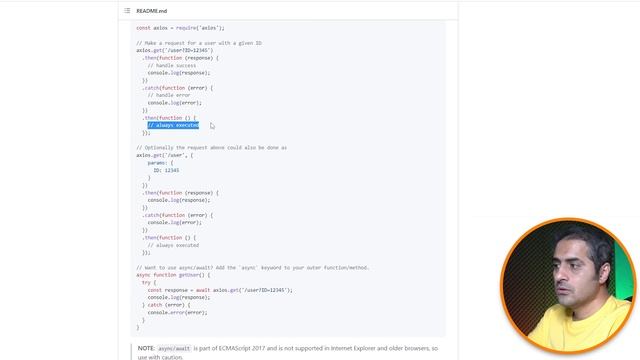Click the 'ID: 12345' line

click(x=166, y=170)
